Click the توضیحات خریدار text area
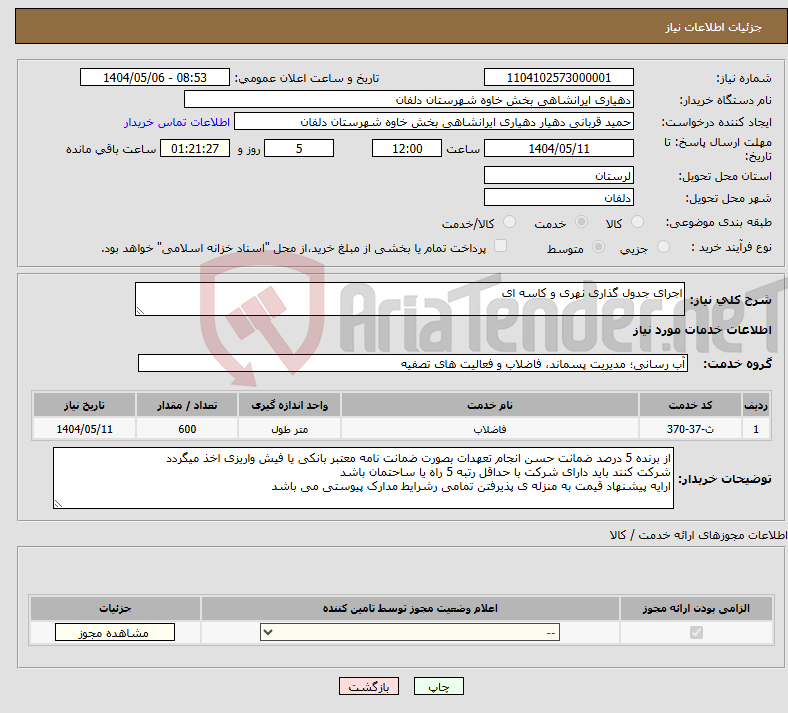This screenshot has height=713, width=788. (x=363, y=478)
